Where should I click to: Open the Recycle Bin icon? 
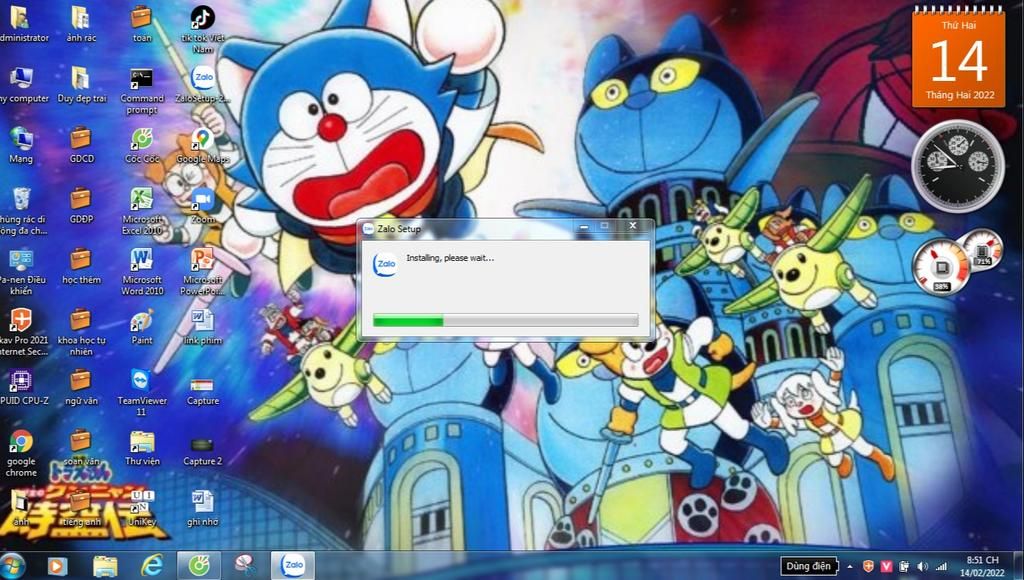click(x=22, y=210)
